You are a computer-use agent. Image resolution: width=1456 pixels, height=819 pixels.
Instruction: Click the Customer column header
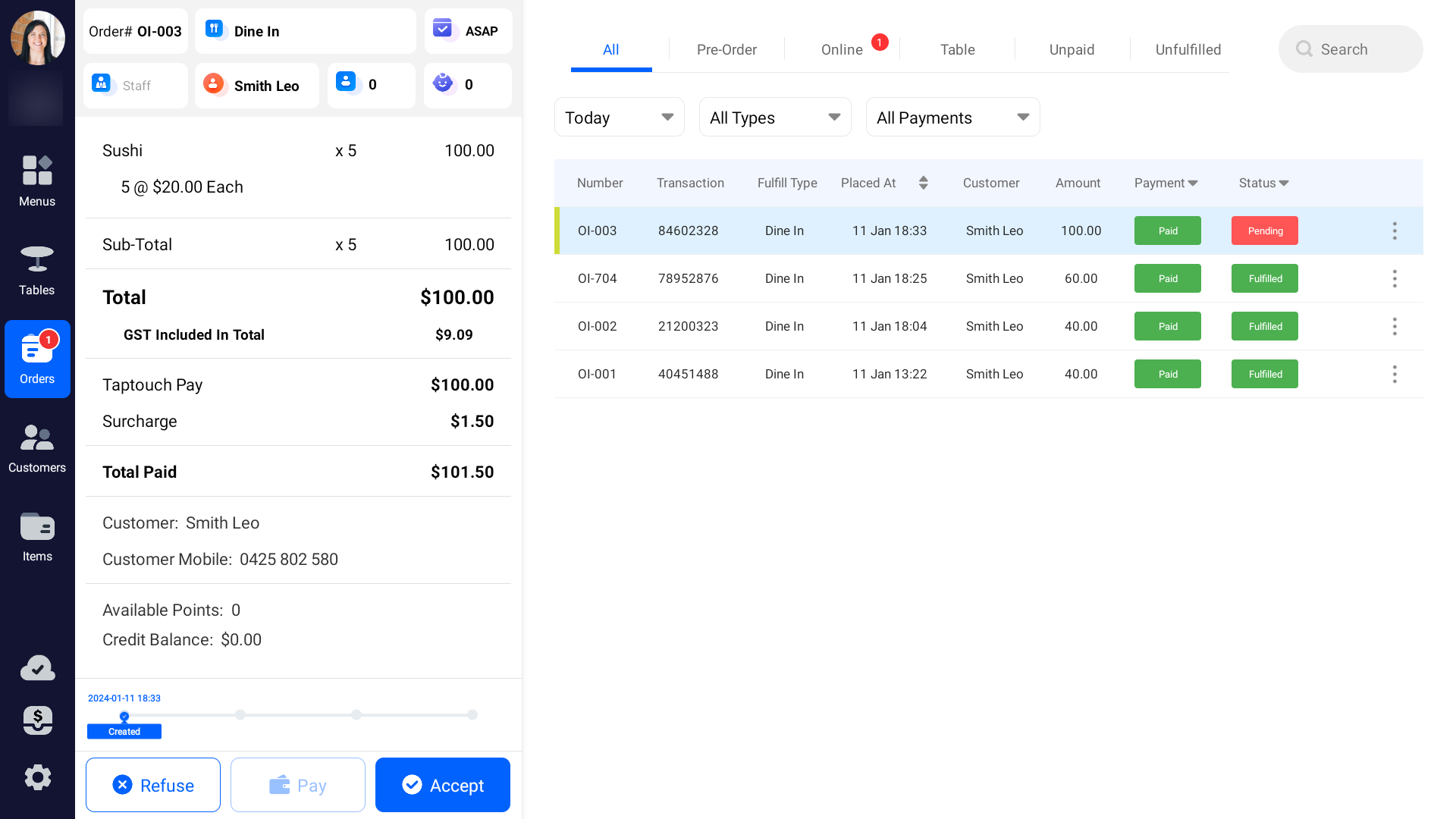[991, 183]
